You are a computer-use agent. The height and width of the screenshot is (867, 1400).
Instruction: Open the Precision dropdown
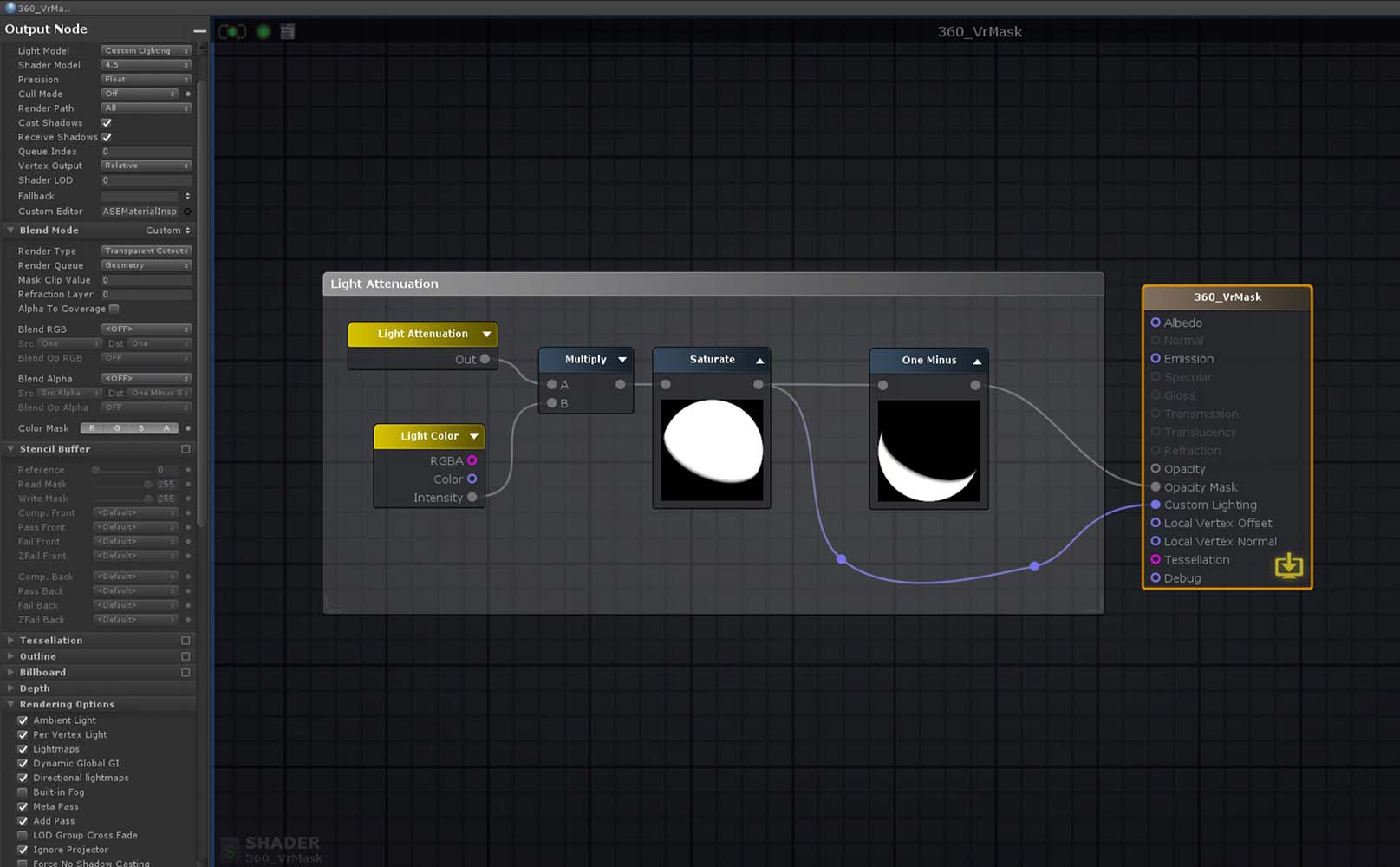point(146,79)
